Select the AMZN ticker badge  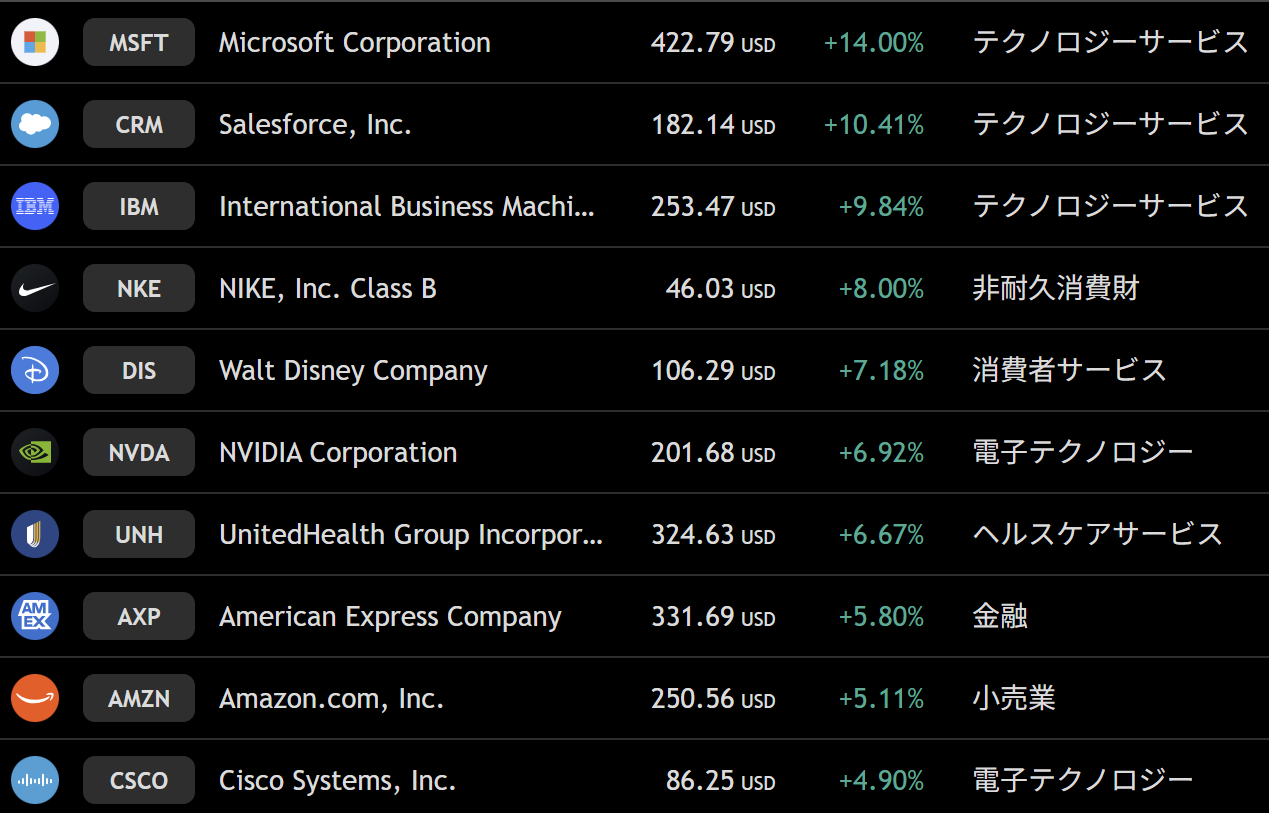(x=139, y=699)
